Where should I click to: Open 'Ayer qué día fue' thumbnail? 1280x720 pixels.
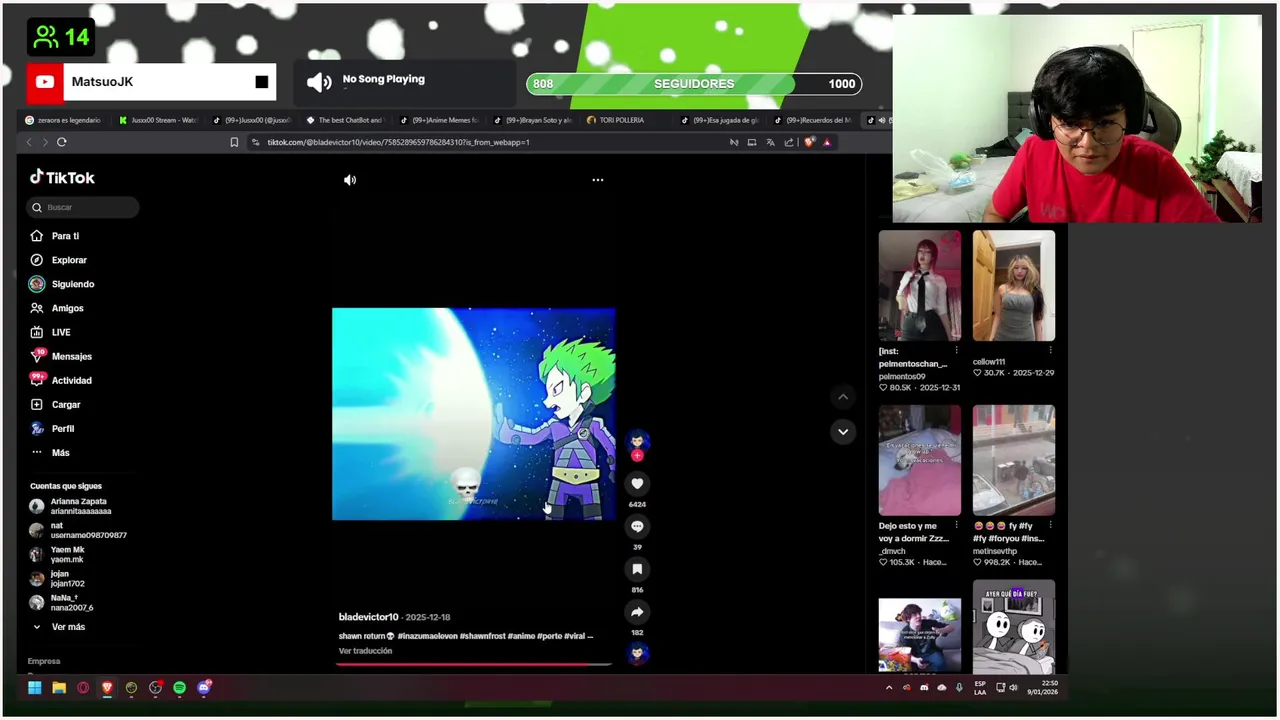(x=1013, y=627)
